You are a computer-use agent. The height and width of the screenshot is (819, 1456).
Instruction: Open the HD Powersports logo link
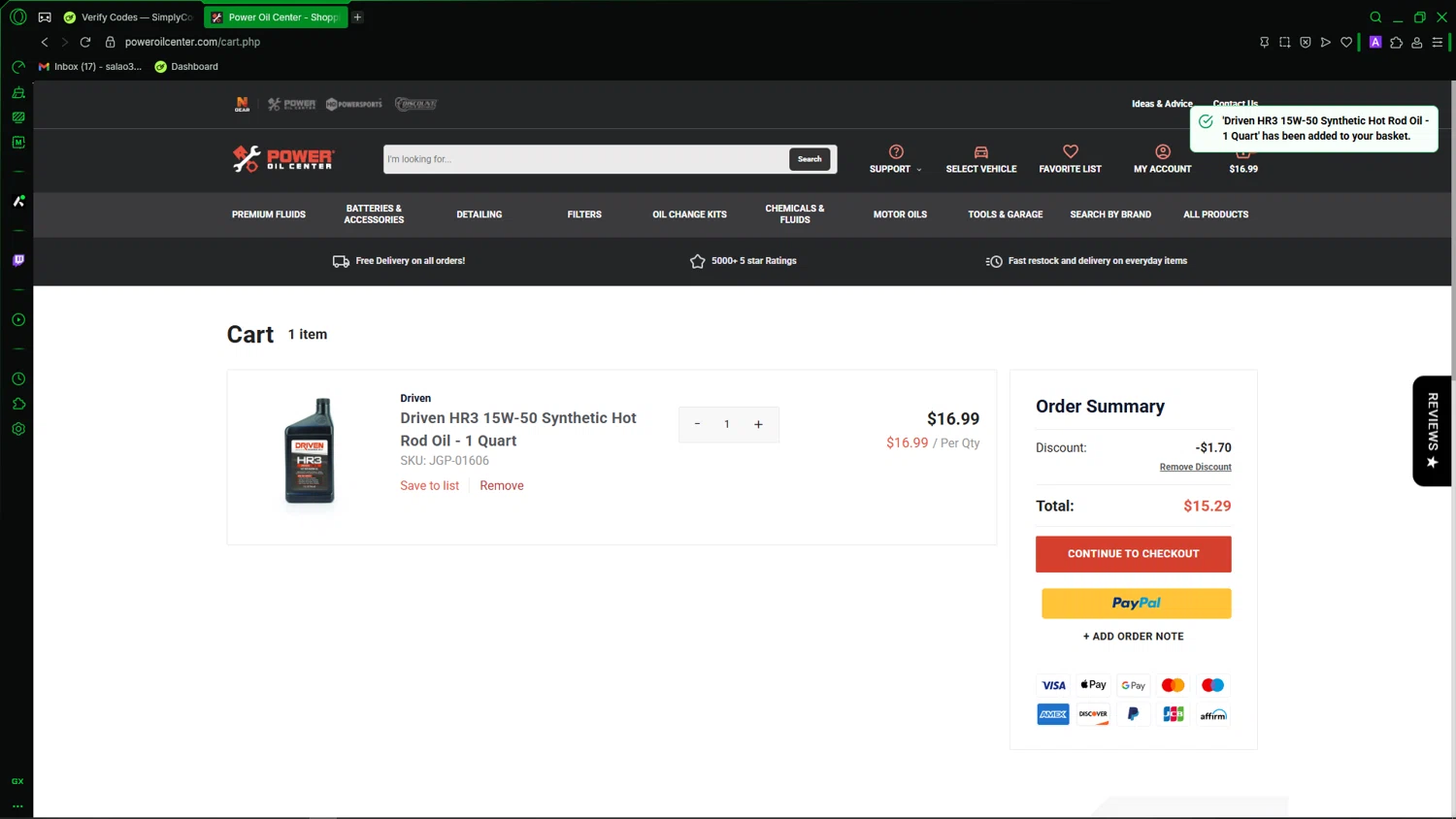coord(354,104)
